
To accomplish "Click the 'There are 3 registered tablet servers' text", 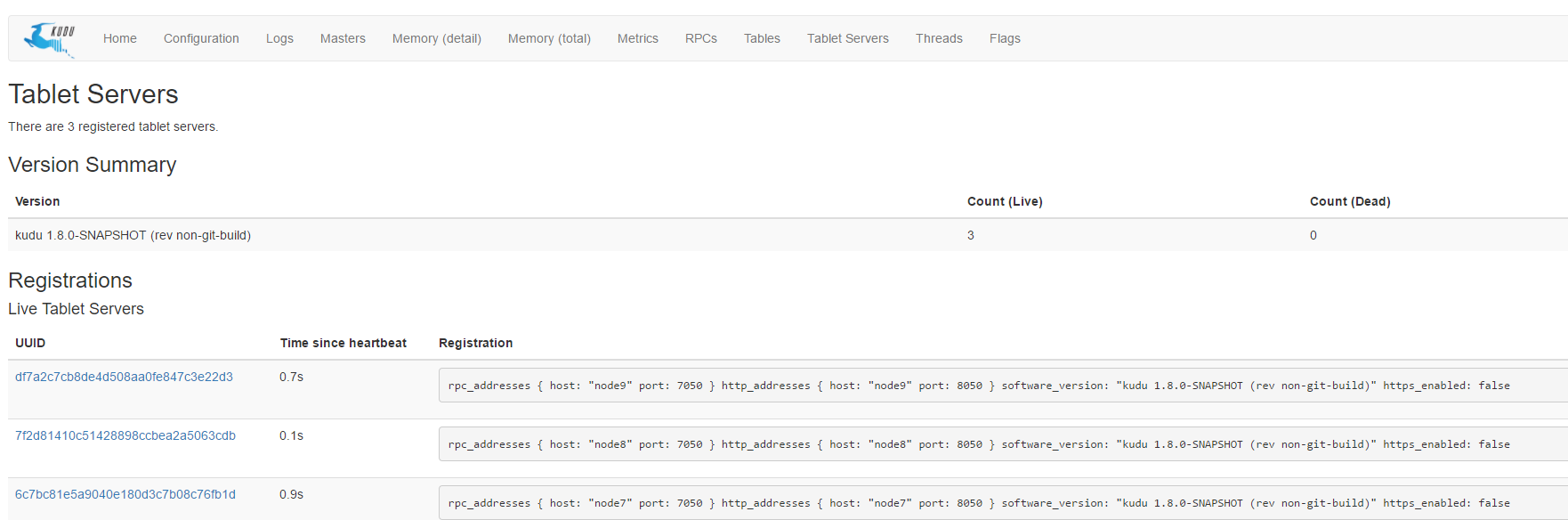I will click(x=113, y=126).
